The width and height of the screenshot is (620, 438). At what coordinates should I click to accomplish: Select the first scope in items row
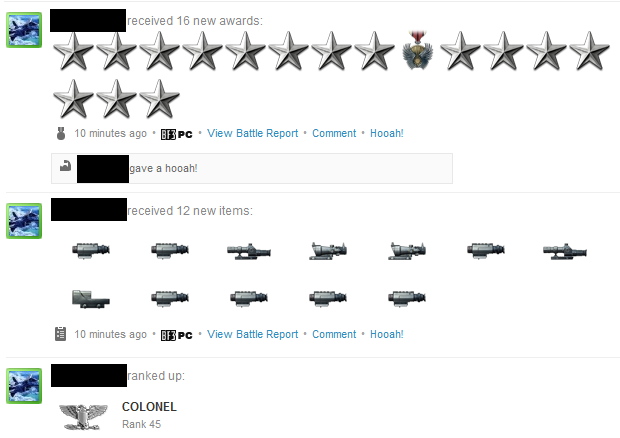coord(91,251)
